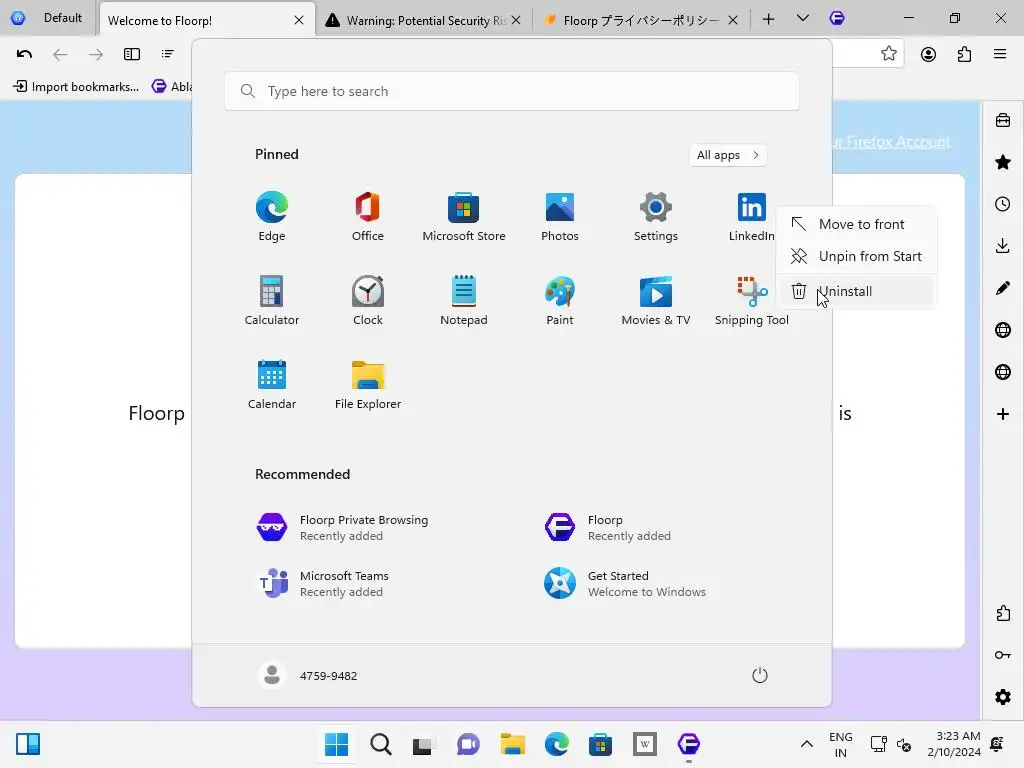The image size is (1024, 768).
Task: Toggle the Floorp sidebar button
Action: [132, 54]
